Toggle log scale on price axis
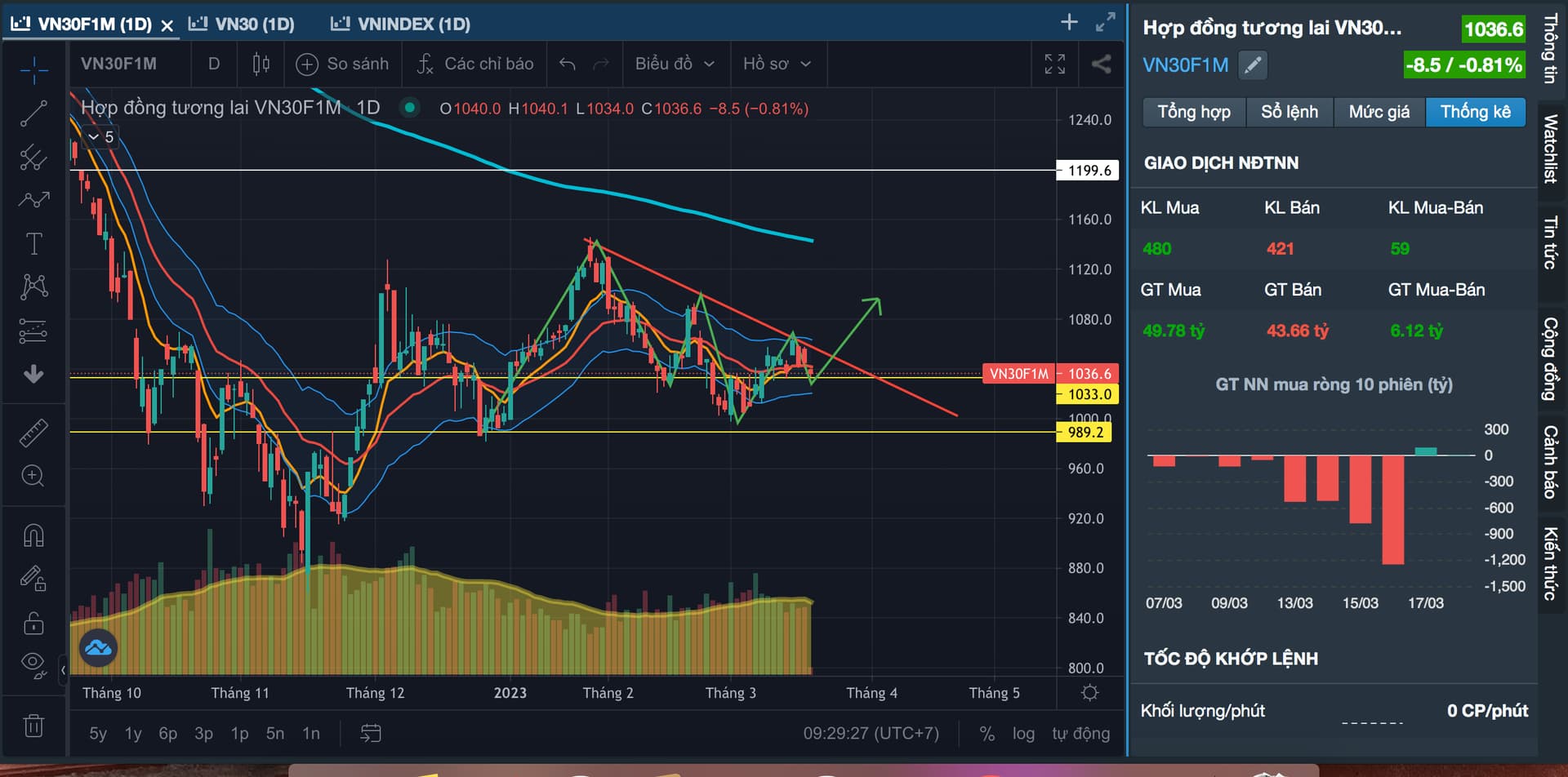 [x=1023, y=734]
